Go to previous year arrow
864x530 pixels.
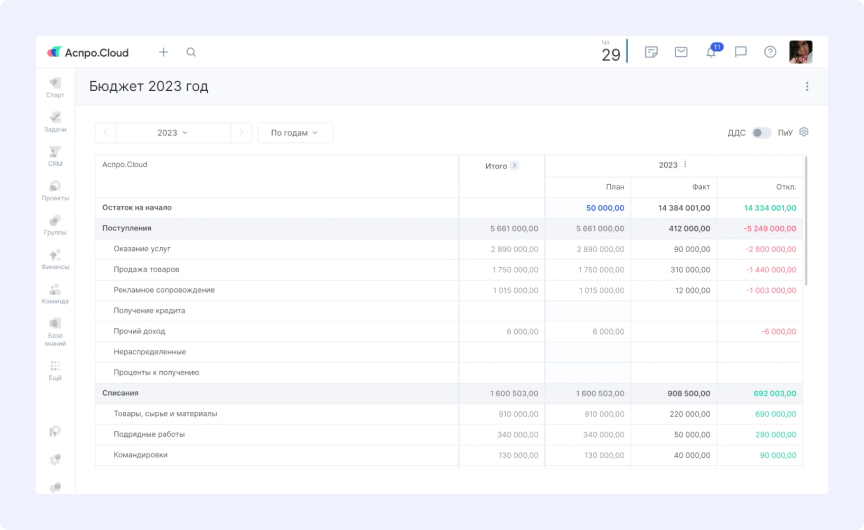(x=106, y=133)
